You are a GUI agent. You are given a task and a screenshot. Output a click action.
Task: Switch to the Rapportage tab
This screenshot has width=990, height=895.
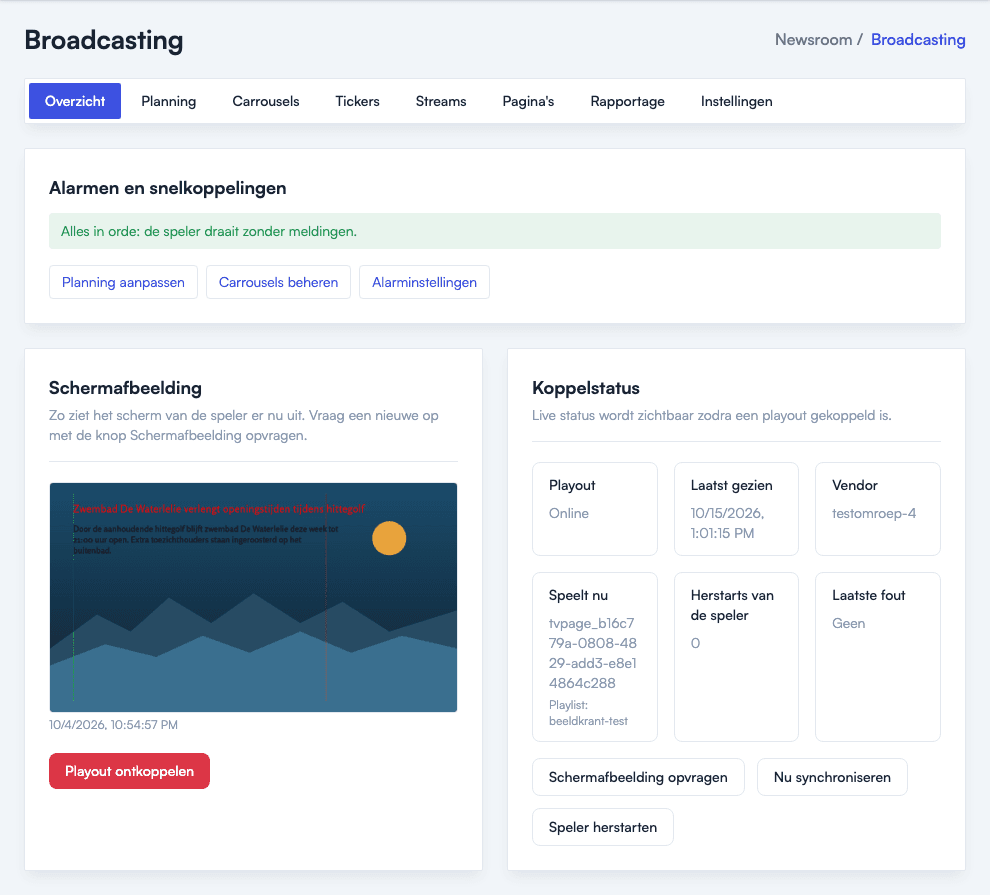click(x=628, y=101)
